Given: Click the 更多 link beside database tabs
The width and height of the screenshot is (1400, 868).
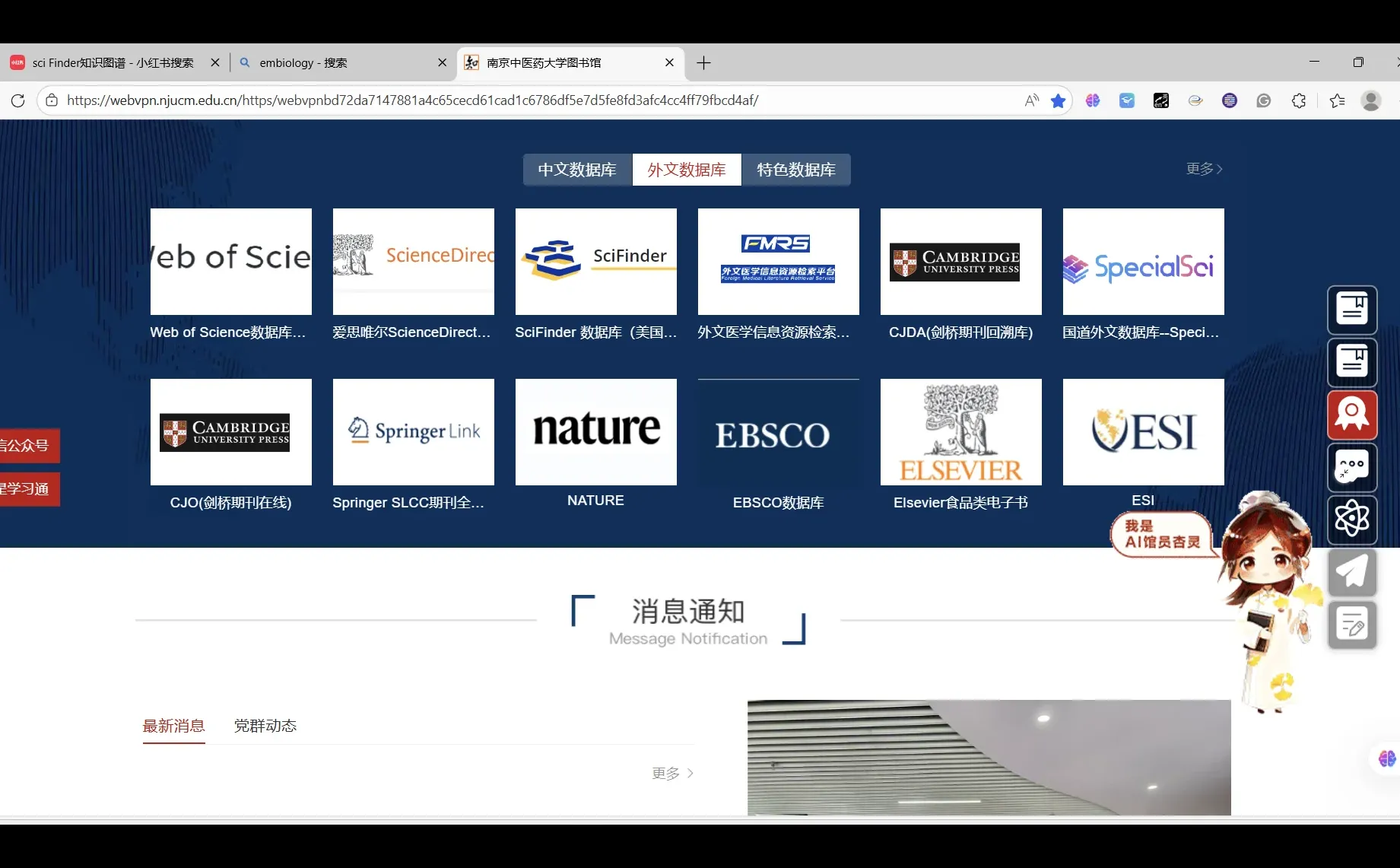Looking at the screenshot, I should click(x=1205, y=169).
